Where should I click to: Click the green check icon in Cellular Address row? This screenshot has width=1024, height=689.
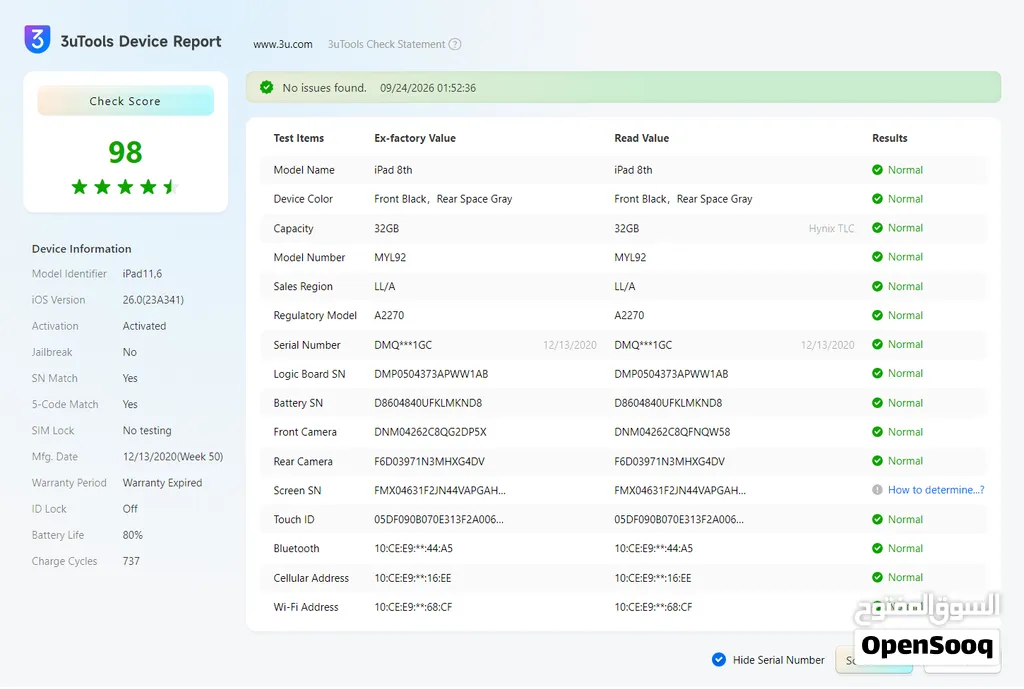click(x=877, y=577)
